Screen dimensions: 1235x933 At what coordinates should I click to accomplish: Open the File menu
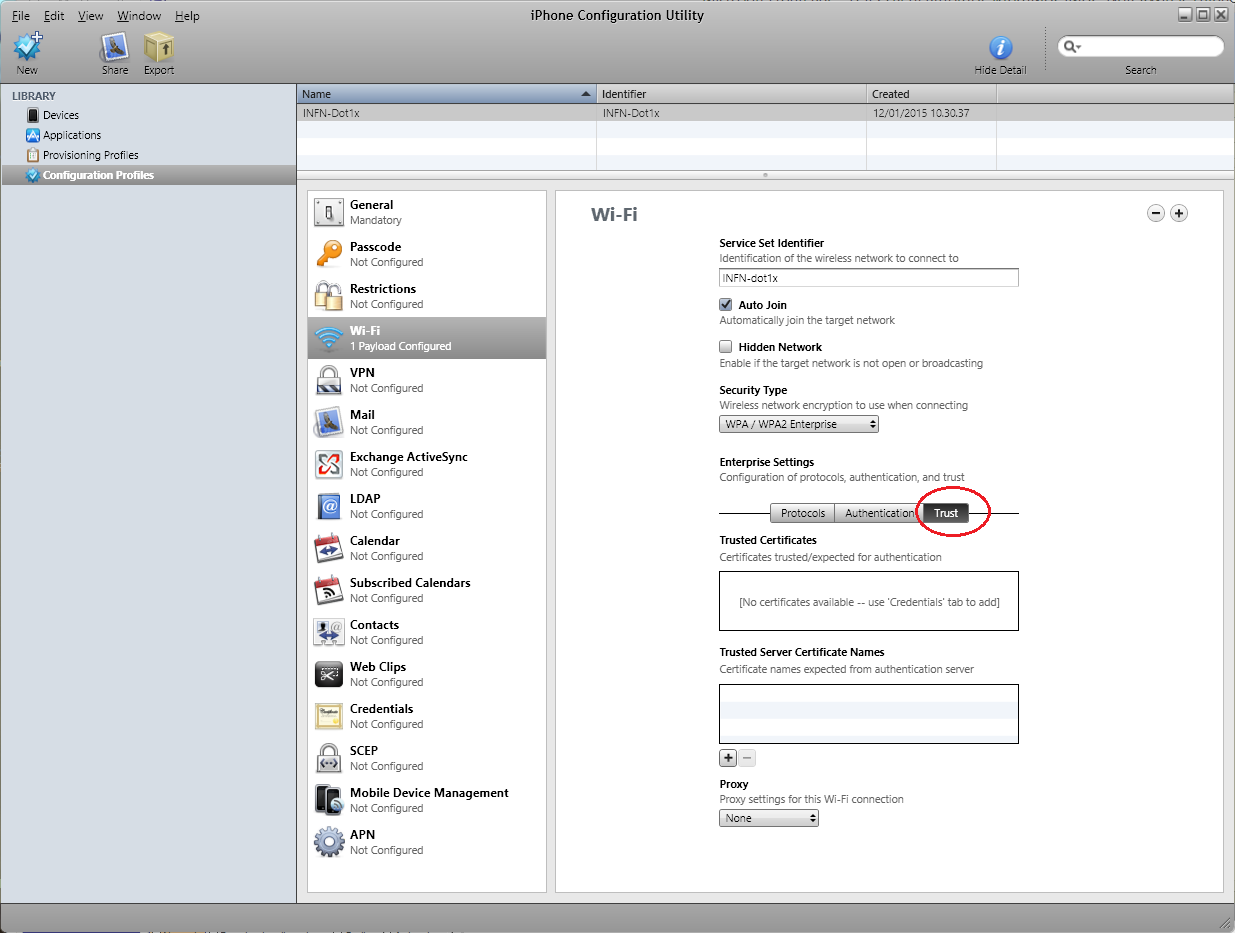pos(20,16)
